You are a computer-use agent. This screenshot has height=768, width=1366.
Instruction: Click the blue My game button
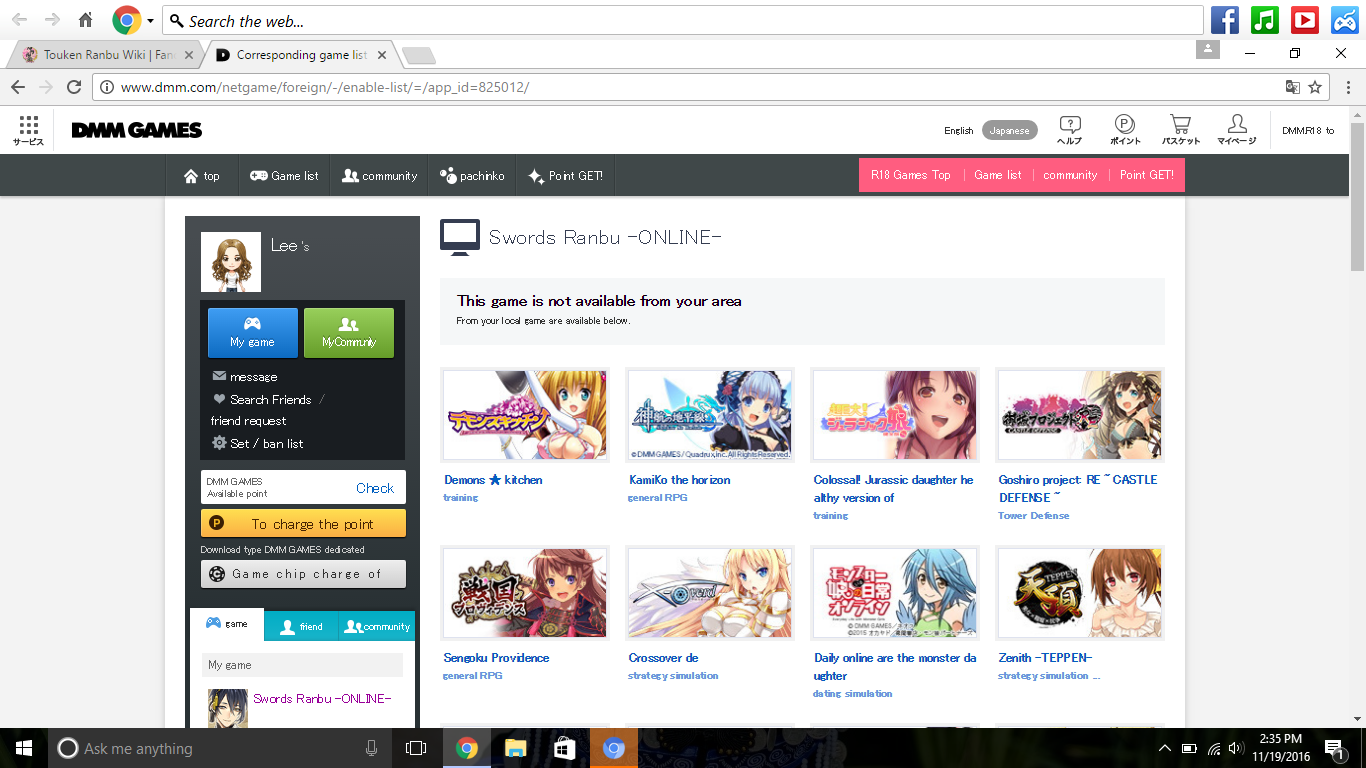(x=252, y=332)
